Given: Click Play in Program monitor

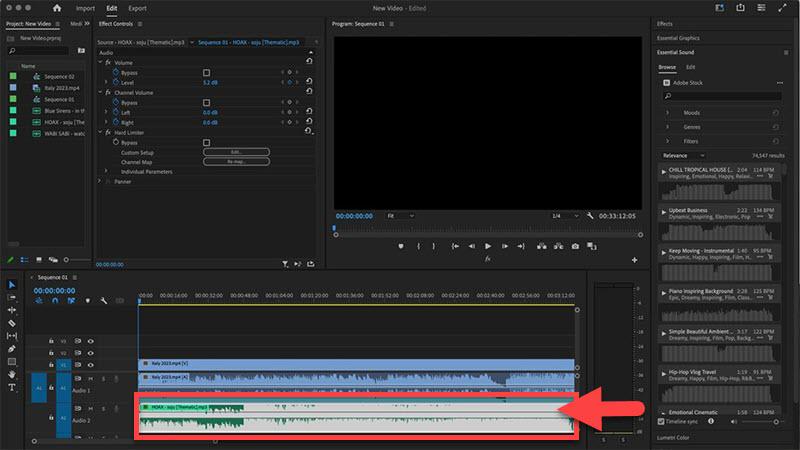Looking at the screenshot, I should pyautogui.click(x=488, y=246).
